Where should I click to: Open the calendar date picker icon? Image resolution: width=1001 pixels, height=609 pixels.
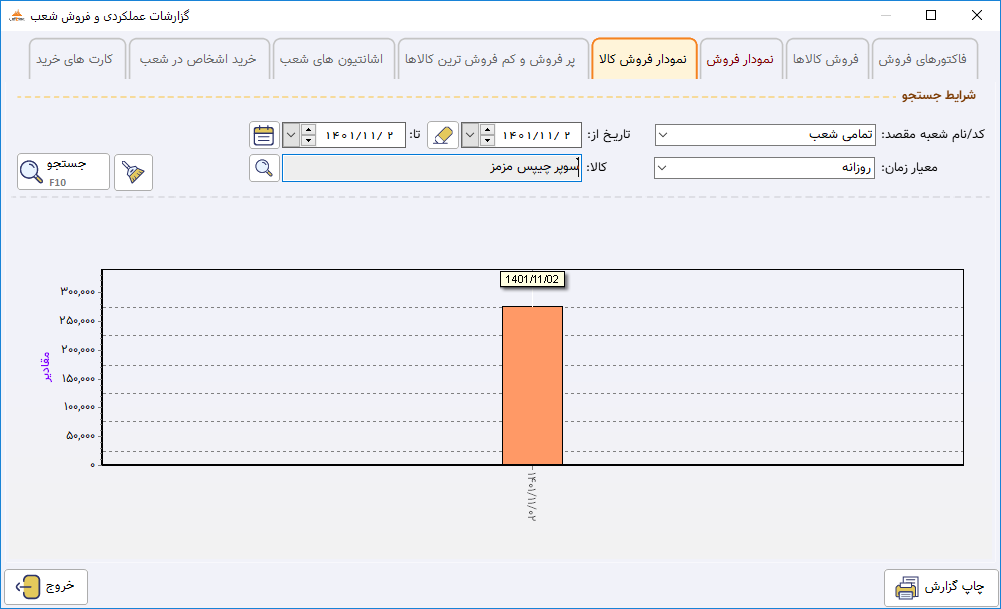(264, 135)
